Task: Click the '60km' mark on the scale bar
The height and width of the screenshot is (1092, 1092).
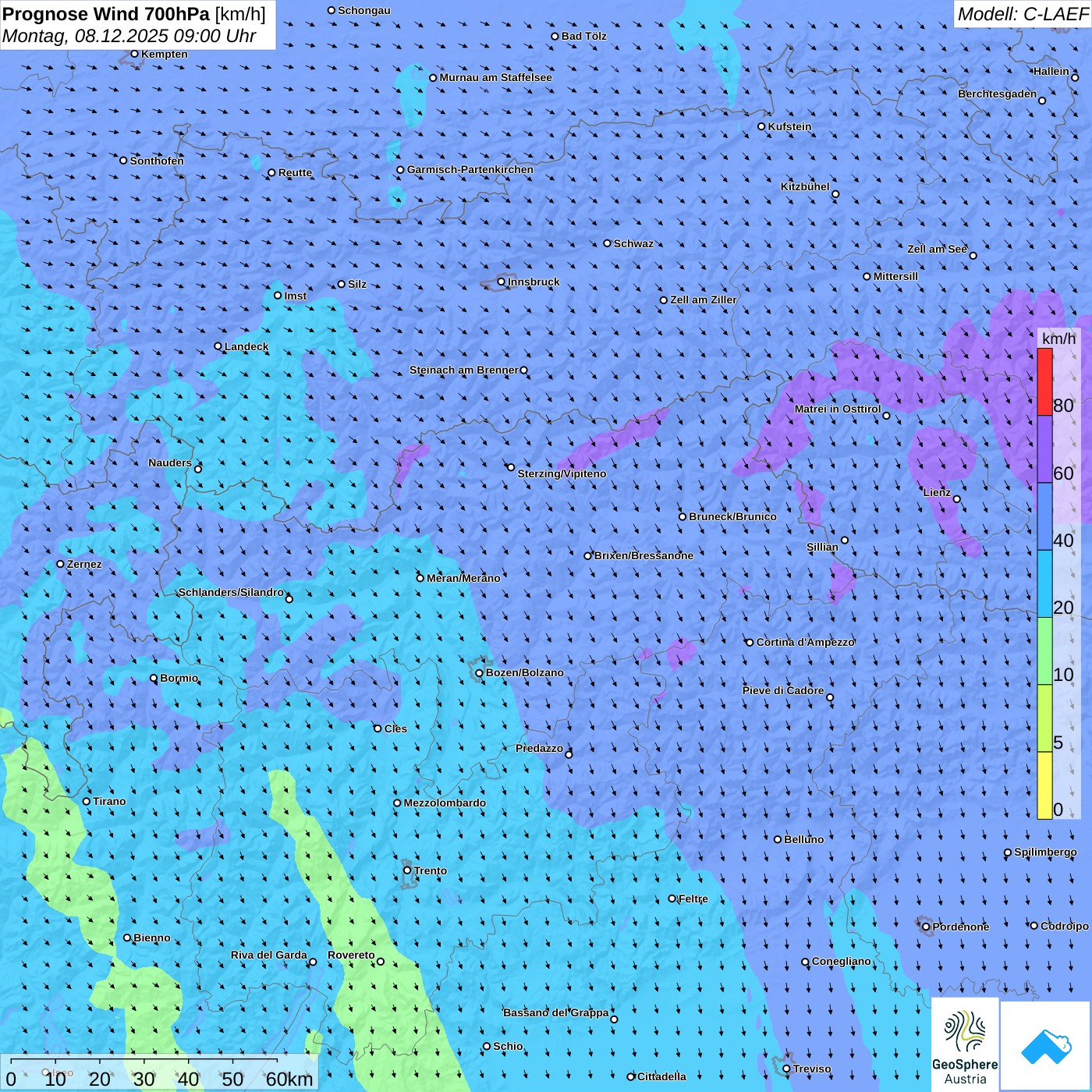Action: pos(289,1079)
